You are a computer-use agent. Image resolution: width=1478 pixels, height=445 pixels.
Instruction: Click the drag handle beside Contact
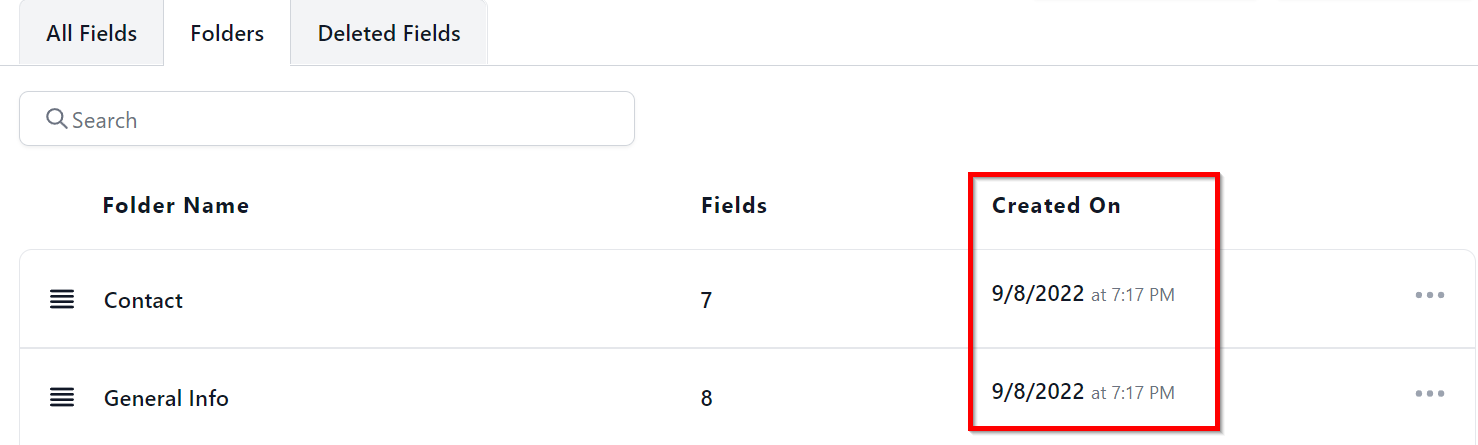pyautogui.click(x=62, y=300)
